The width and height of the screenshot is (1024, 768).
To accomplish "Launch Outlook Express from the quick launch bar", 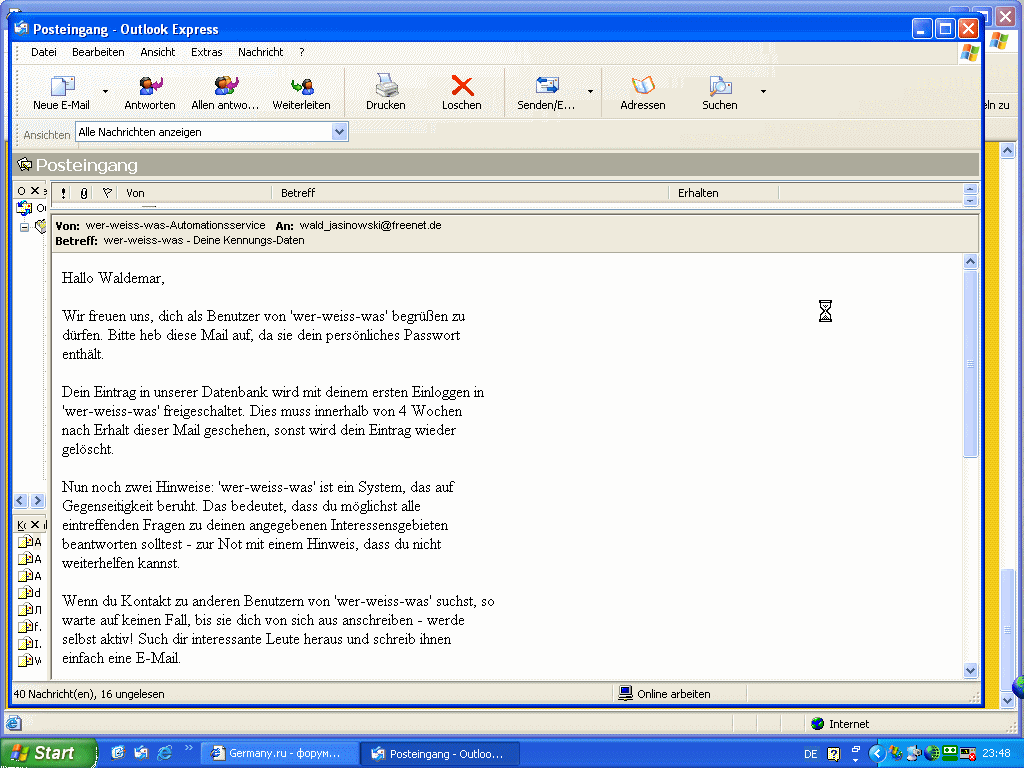I will coord(141,753).
